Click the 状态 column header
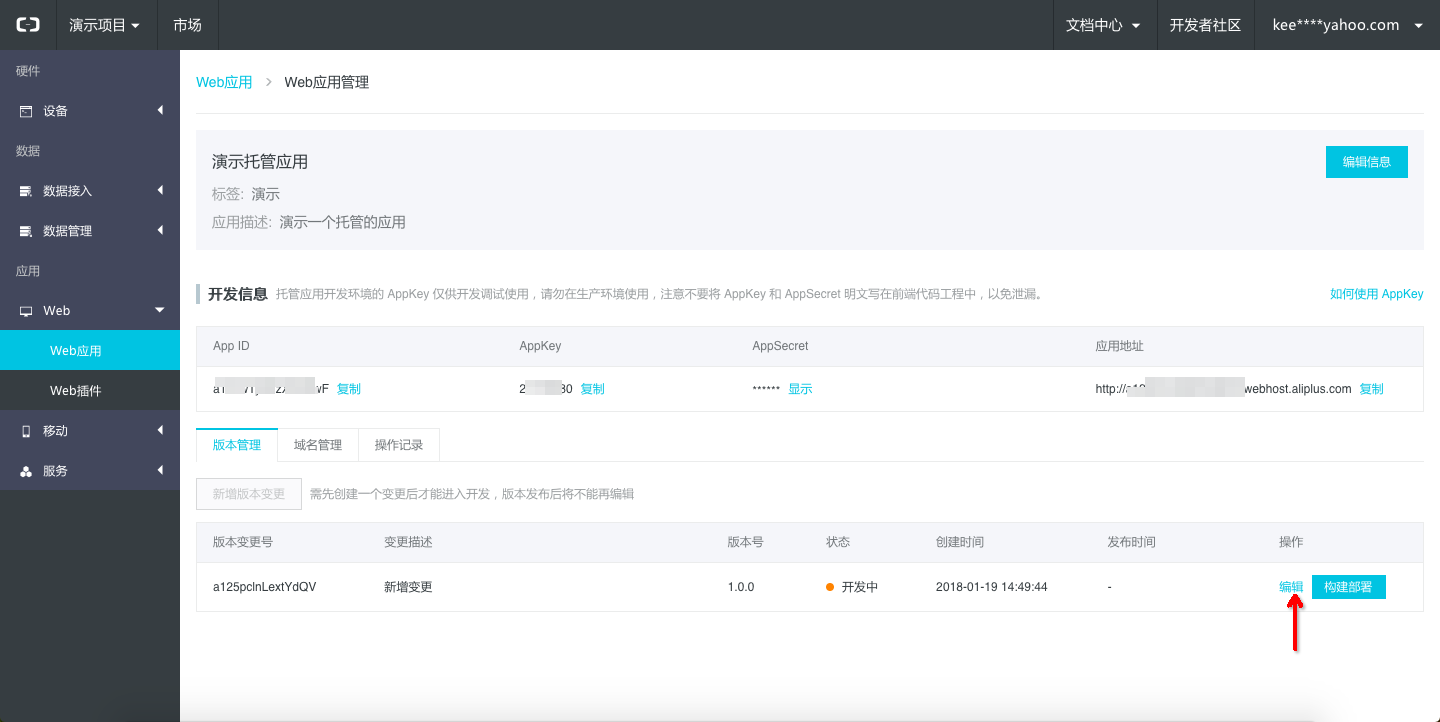This screenshot has width=1440, height=722. pos(838,542)
